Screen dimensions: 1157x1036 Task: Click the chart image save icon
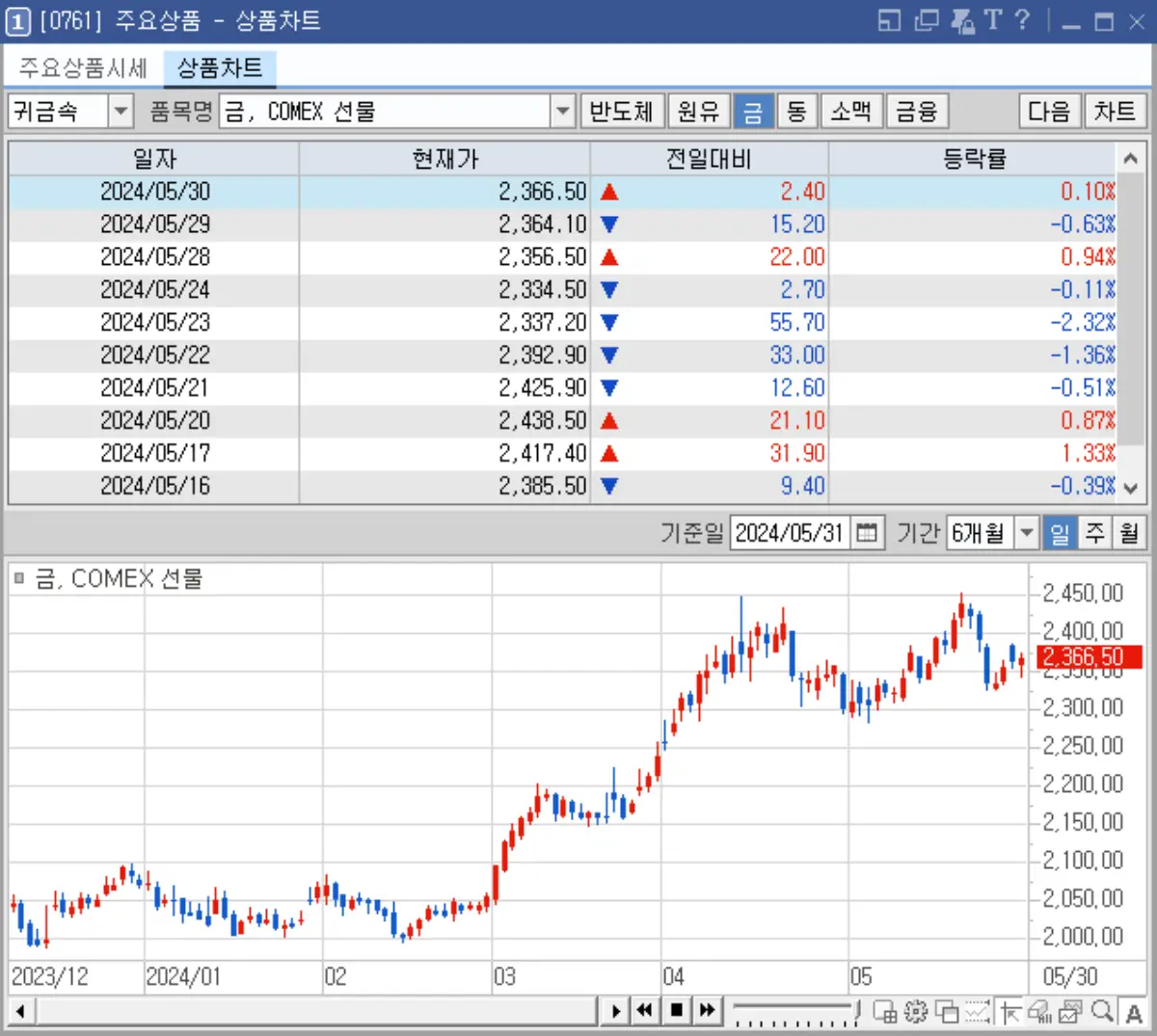tap(1070, 1011)
